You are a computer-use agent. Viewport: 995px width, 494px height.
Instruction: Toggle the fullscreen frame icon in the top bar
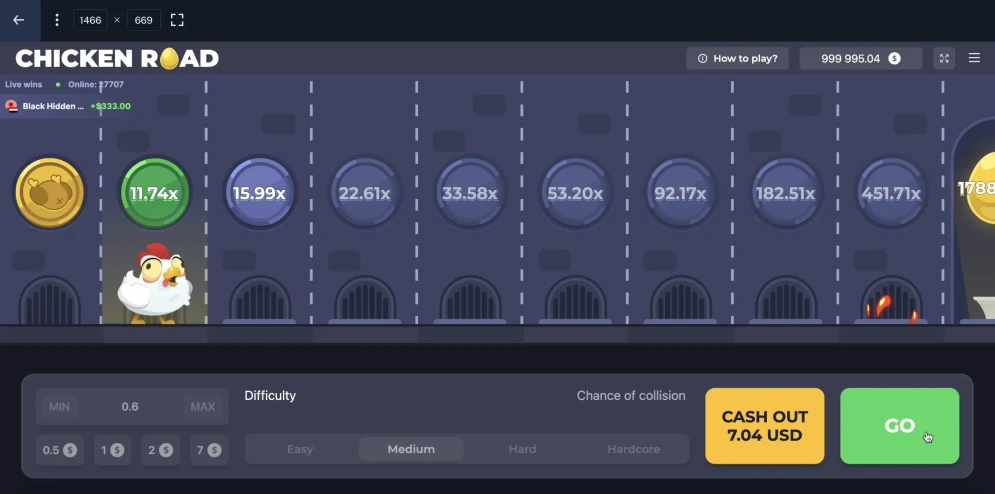tap(177, 20)
